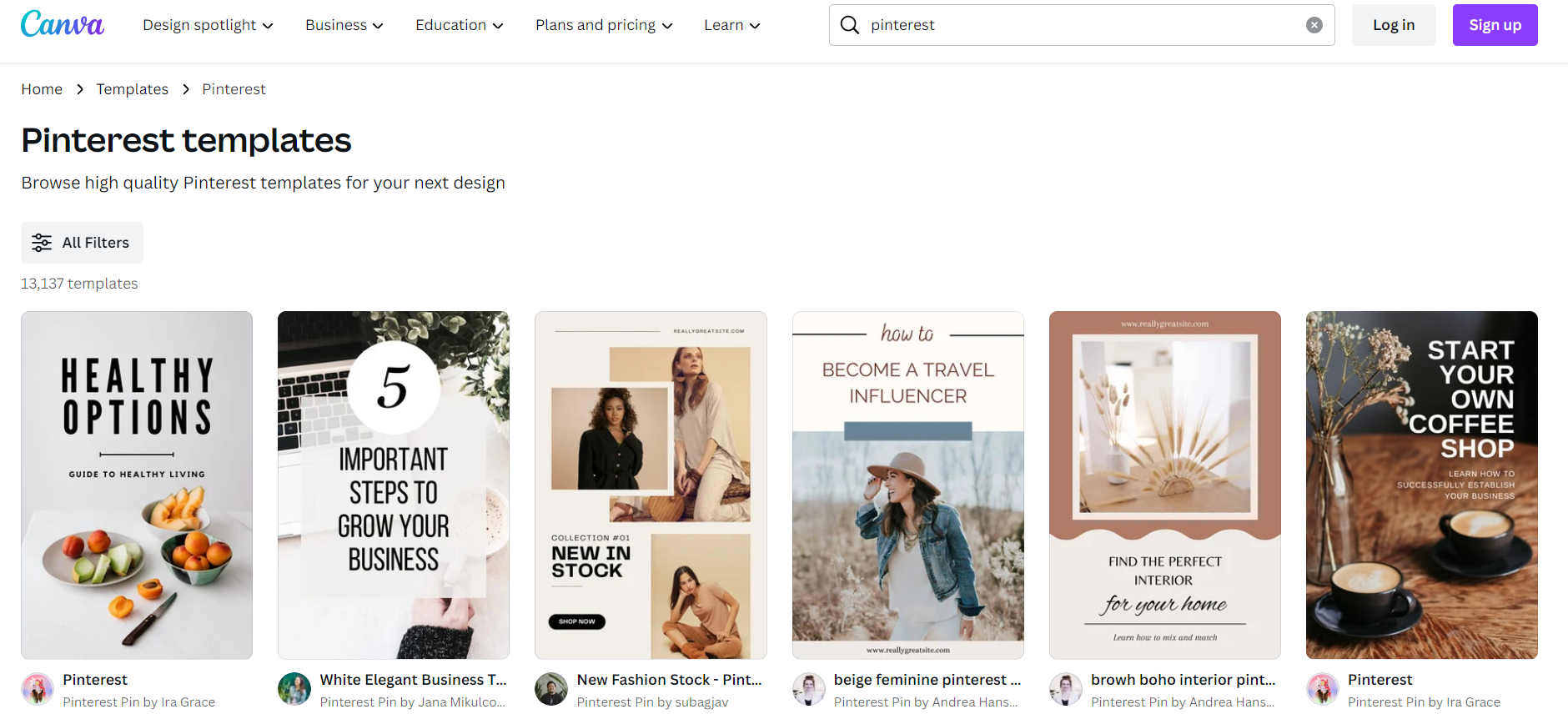Clear the search field with X icon

(1314, 25)
